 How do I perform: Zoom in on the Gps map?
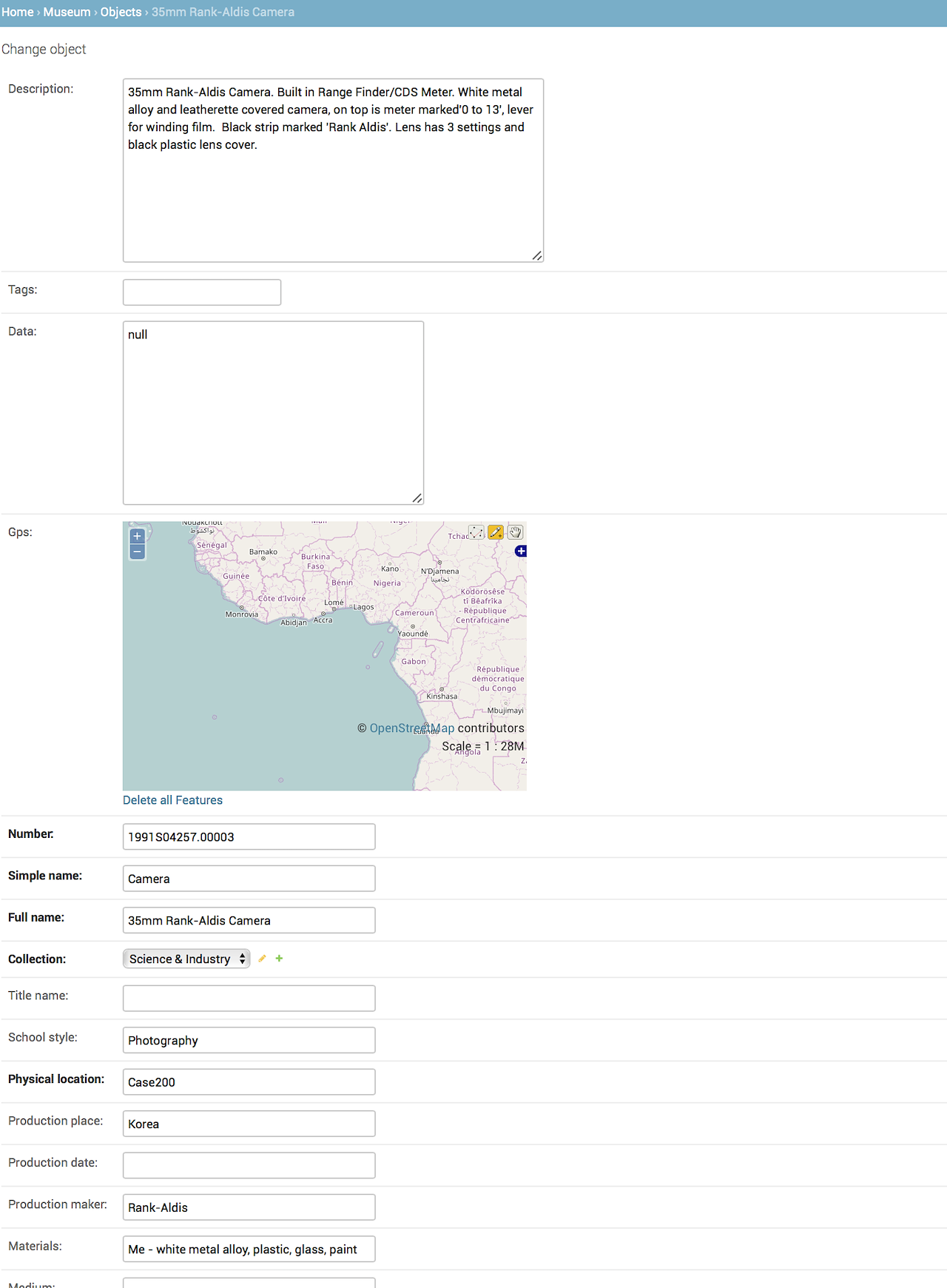pos(137,537)
